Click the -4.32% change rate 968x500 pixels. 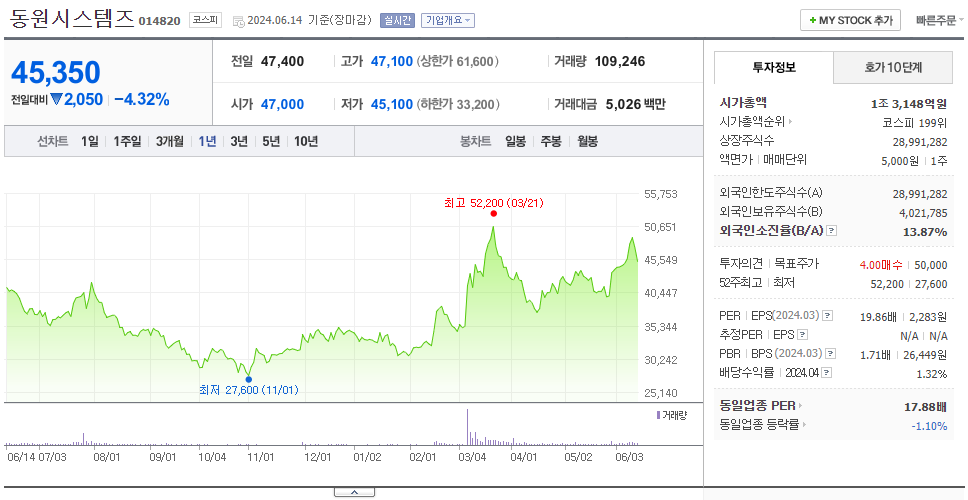pos(142,99)
